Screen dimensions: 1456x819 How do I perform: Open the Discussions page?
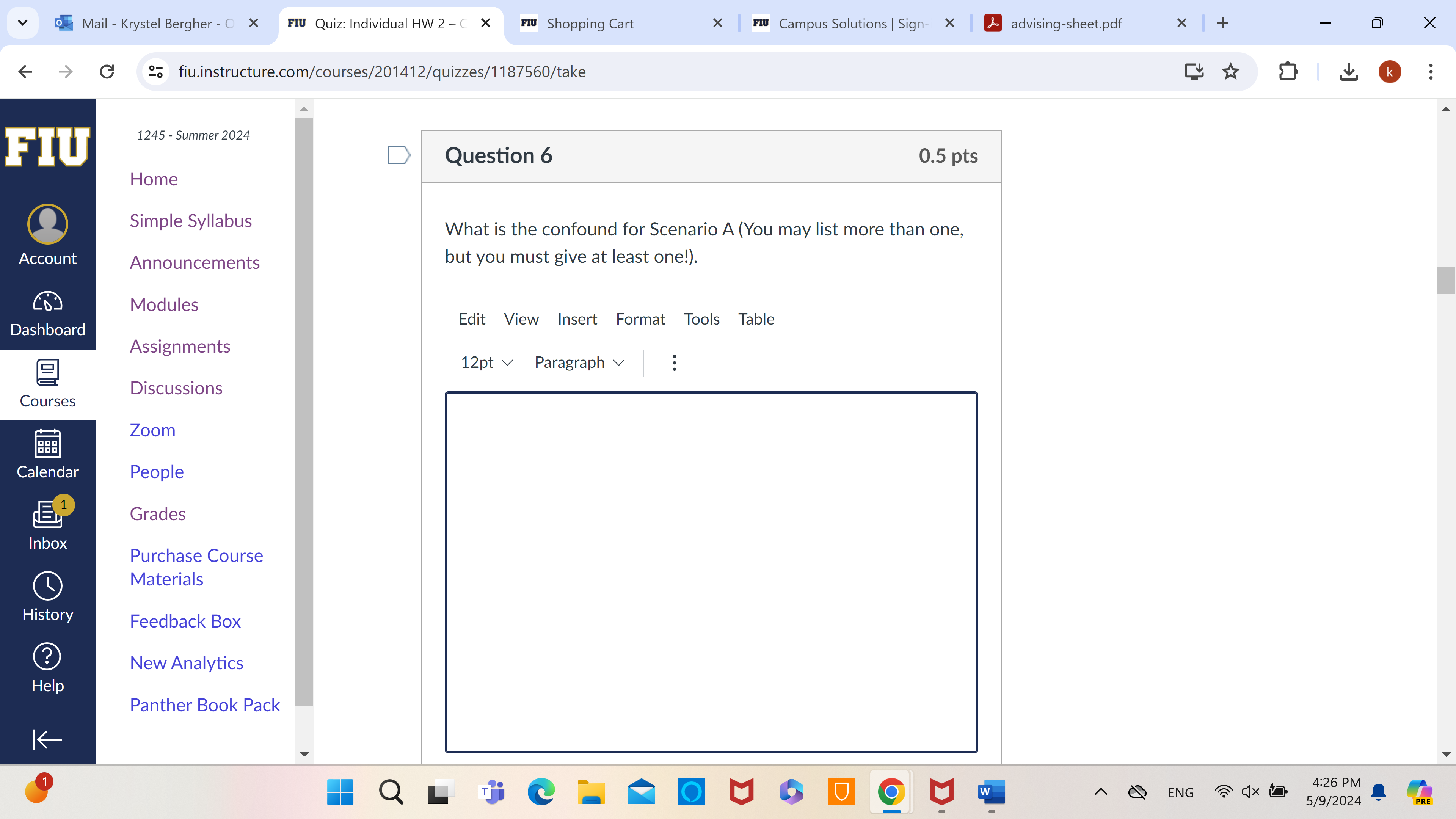pos(176,388)
